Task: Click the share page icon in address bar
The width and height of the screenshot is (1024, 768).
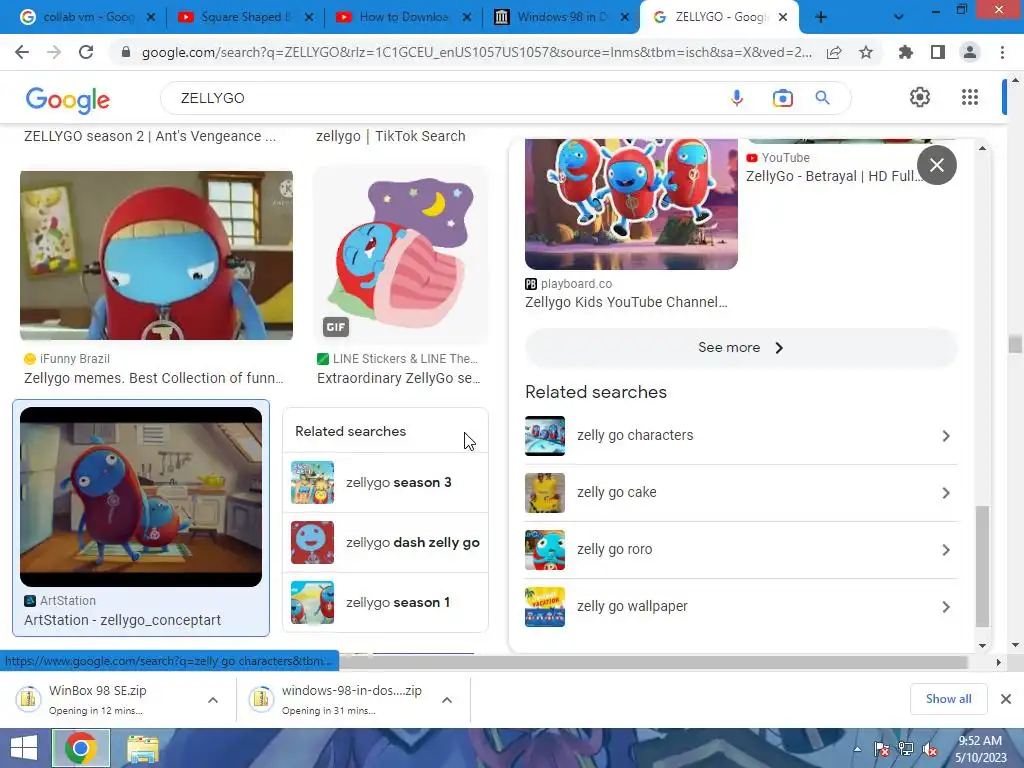Action: point(834,52)
